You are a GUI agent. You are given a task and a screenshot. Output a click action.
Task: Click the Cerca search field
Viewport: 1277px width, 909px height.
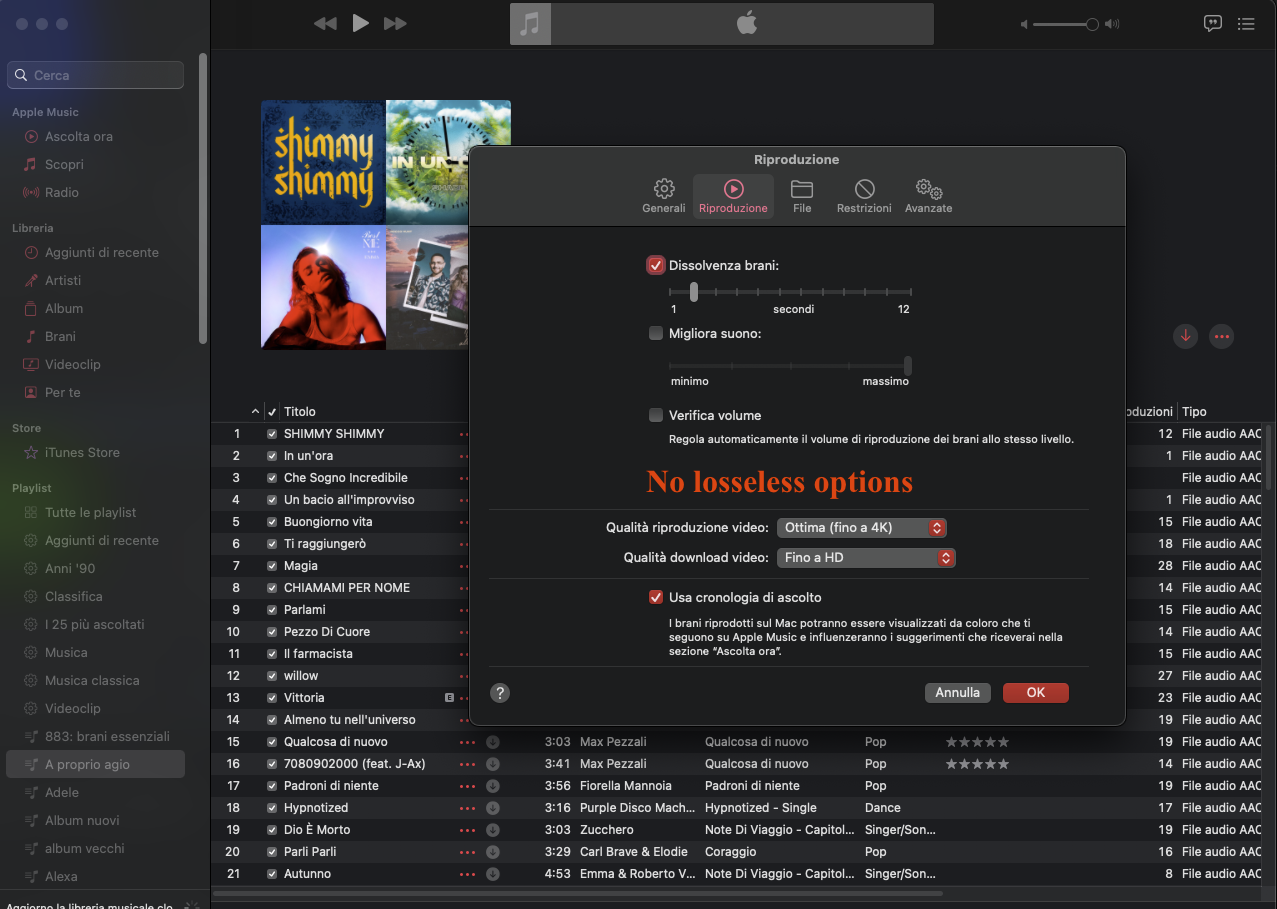click(95, 75)
